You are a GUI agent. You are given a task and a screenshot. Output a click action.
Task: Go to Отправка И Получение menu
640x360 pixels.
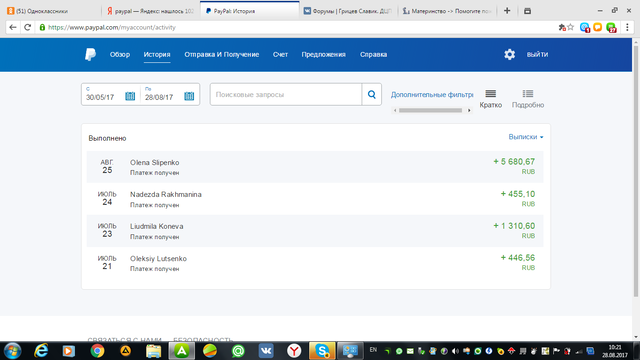tap(222, 54)
